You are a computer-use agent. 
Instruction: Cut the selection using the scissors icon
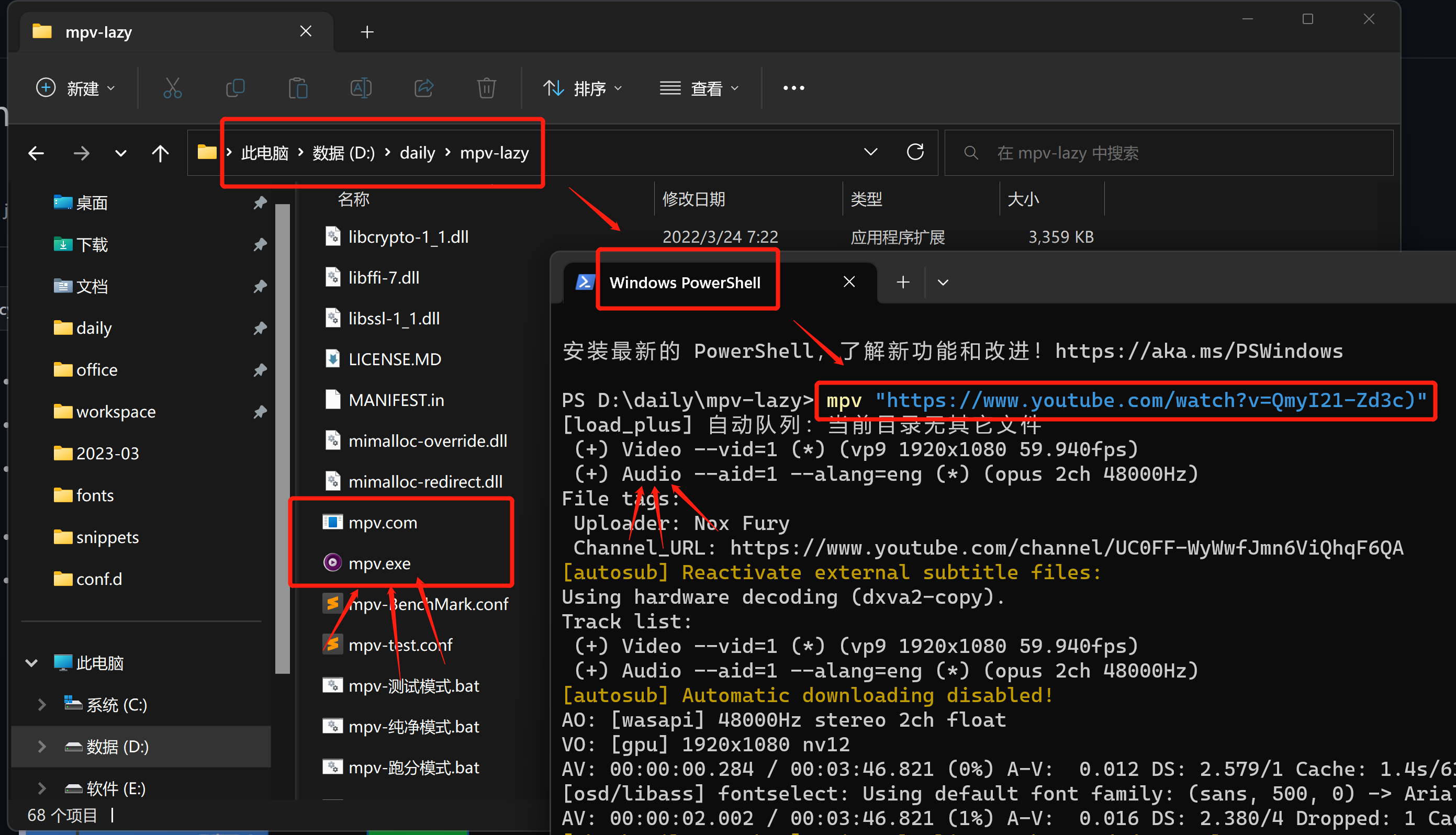coord(173,88)
